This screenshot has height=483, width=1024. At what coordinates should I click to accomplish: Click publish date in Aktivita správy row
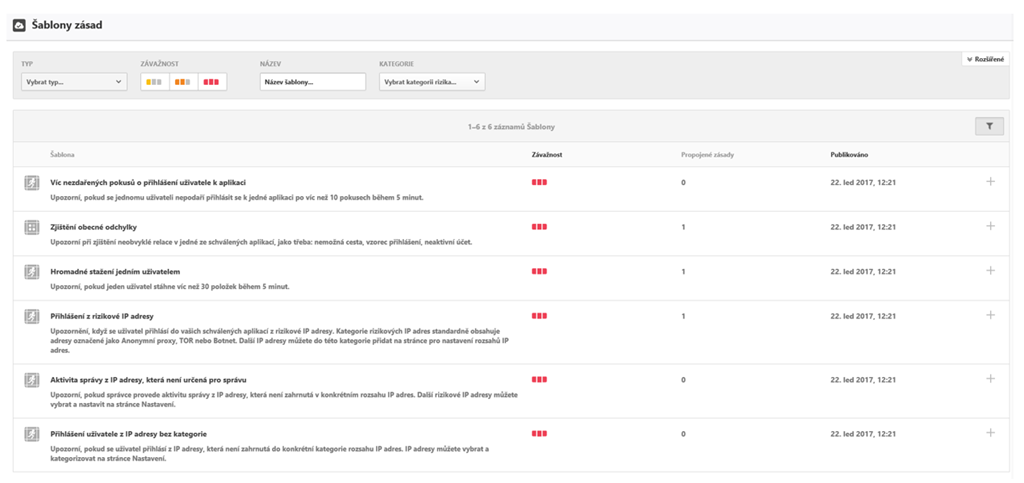[863, 379]
